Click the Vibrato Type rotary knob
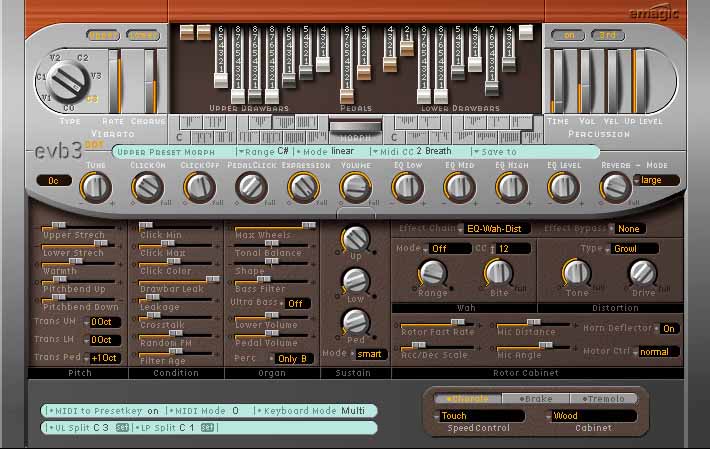The width and height of the screenshot is (710, 449). (x=68, y=82)
